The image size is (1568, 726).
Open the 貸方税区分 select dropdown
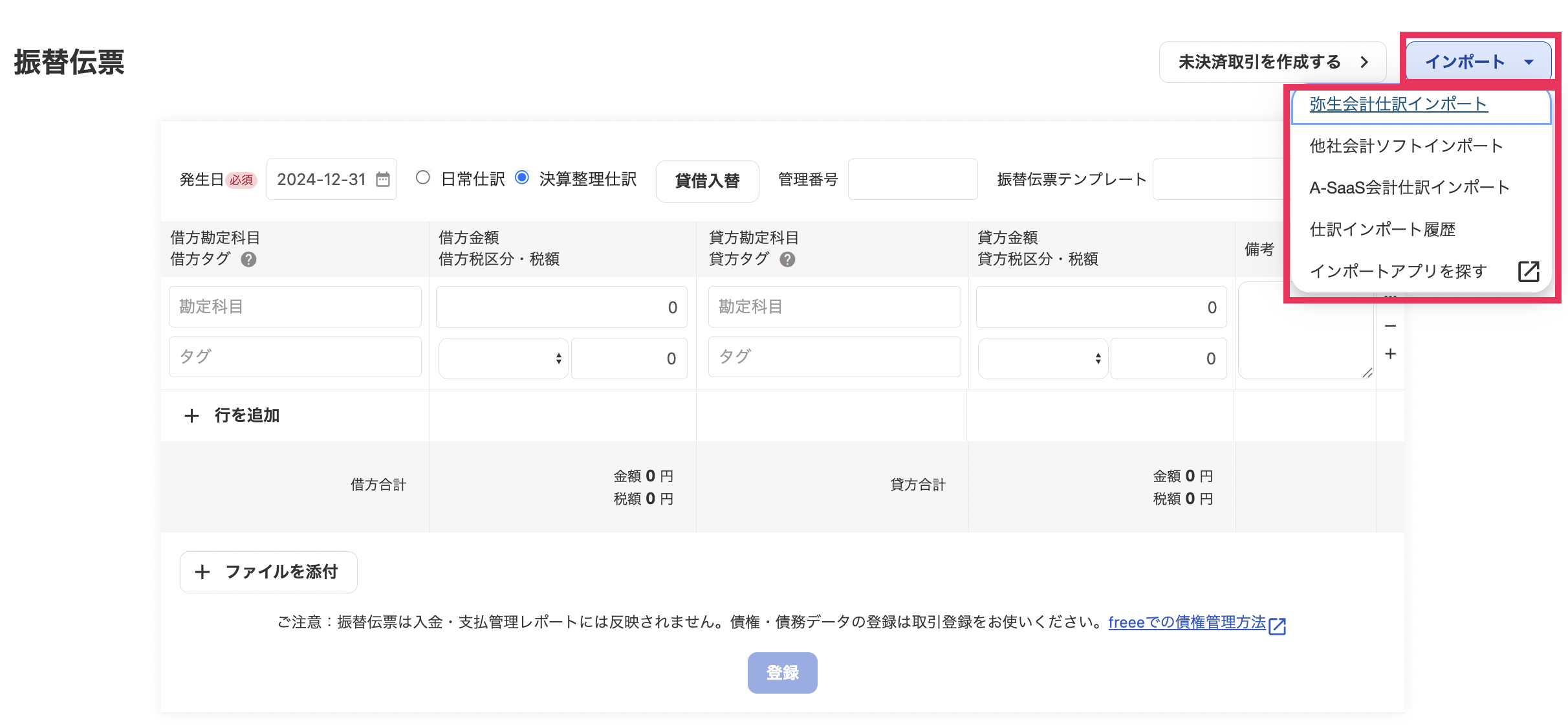1043,358
